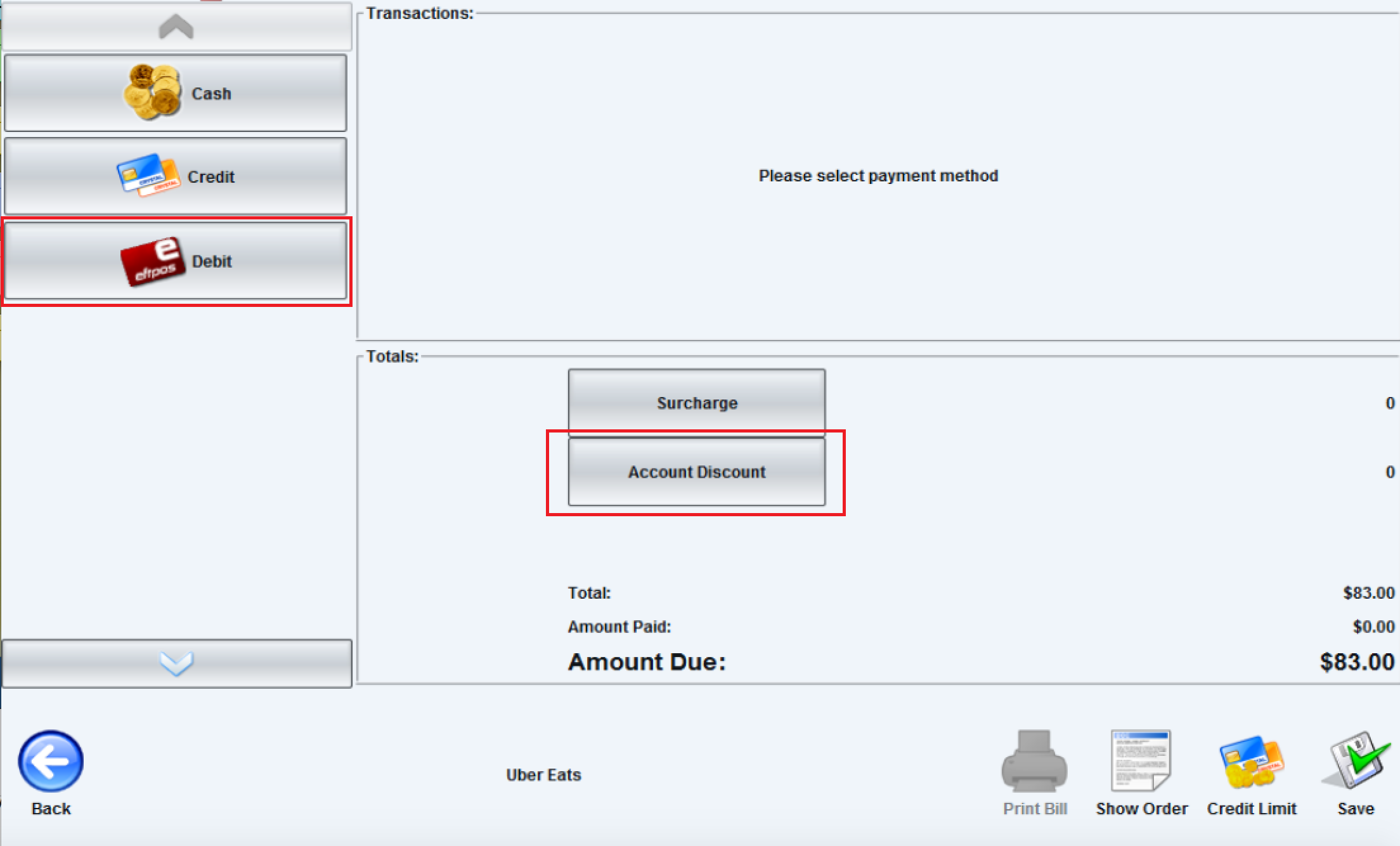Viewport: 1400px width, 846px height.
Task: Click the Total value $83.00
Action: coord(1368,593)
